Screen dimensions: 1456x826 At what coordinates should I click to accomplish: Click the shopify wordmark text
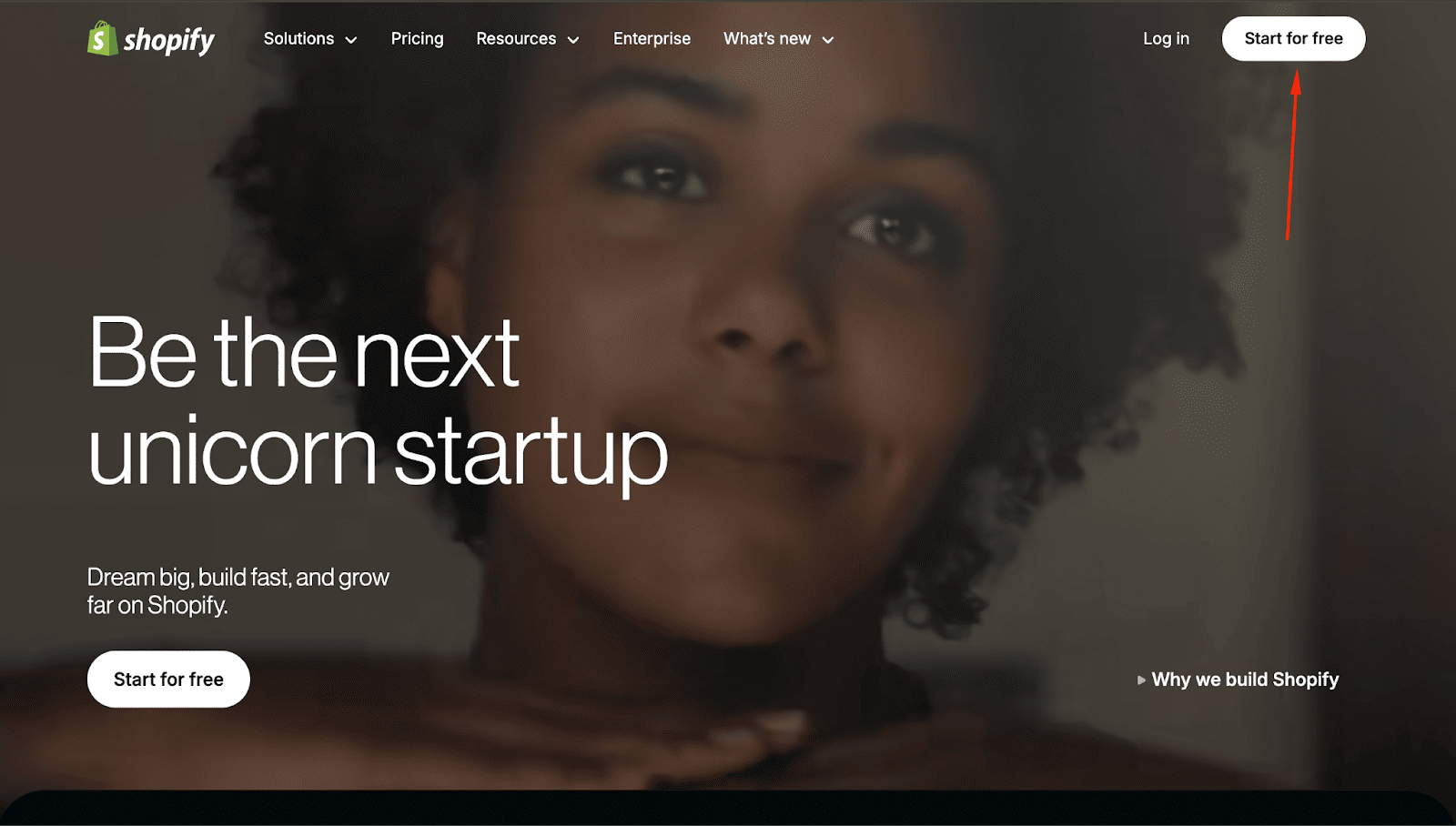pos(169,40)
